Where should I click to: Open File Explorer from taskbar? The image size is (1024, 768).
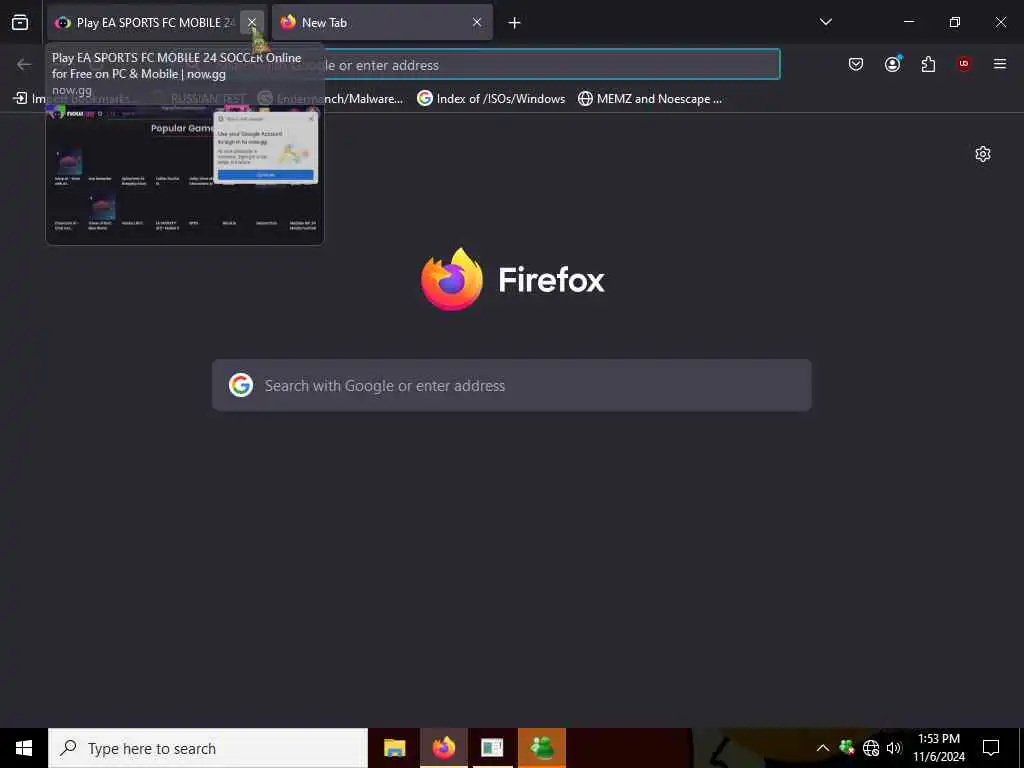pos(394,748)
